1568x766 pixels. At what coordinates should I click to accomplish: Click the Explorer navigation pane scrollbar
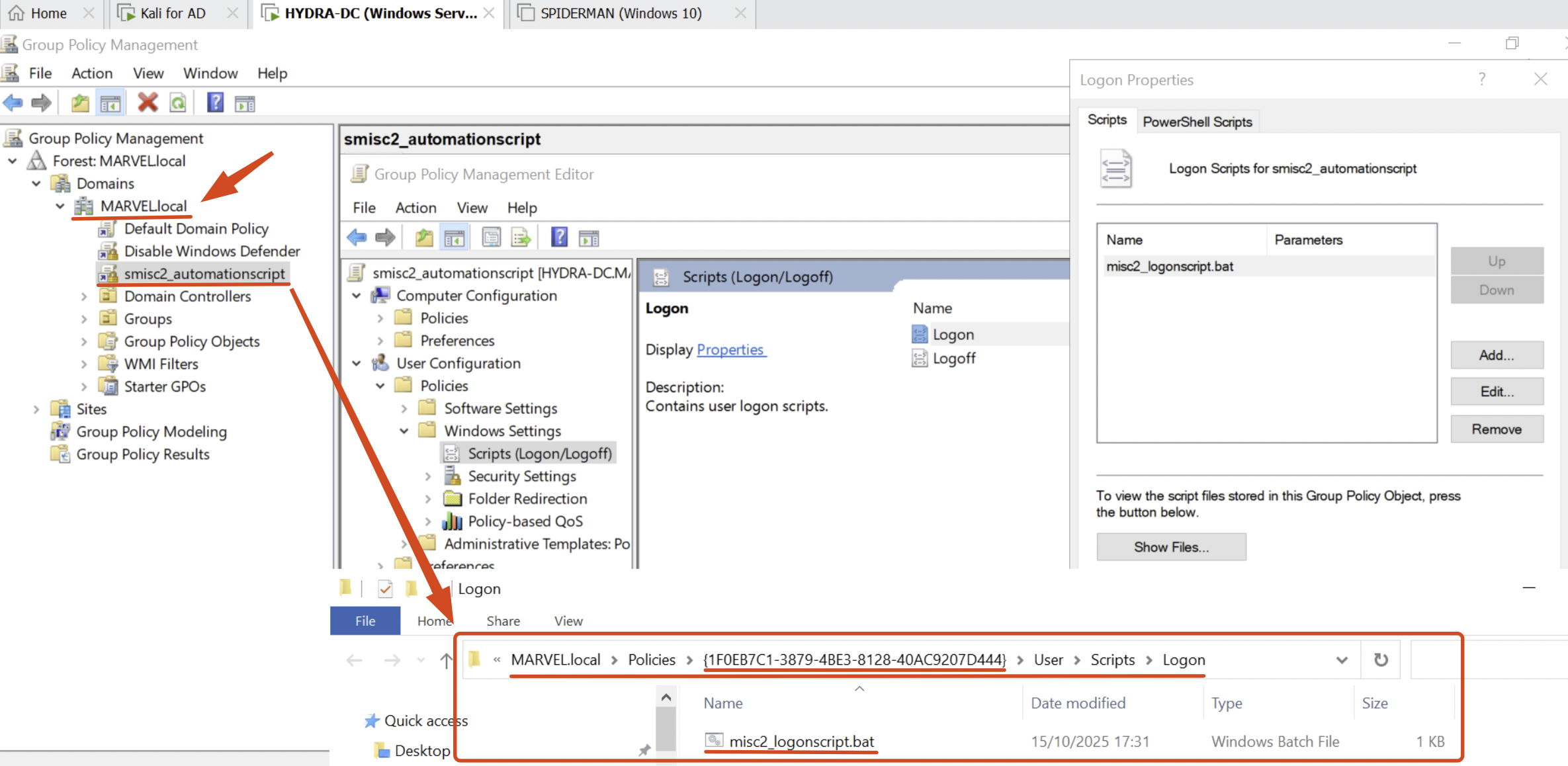click(666, 728)
